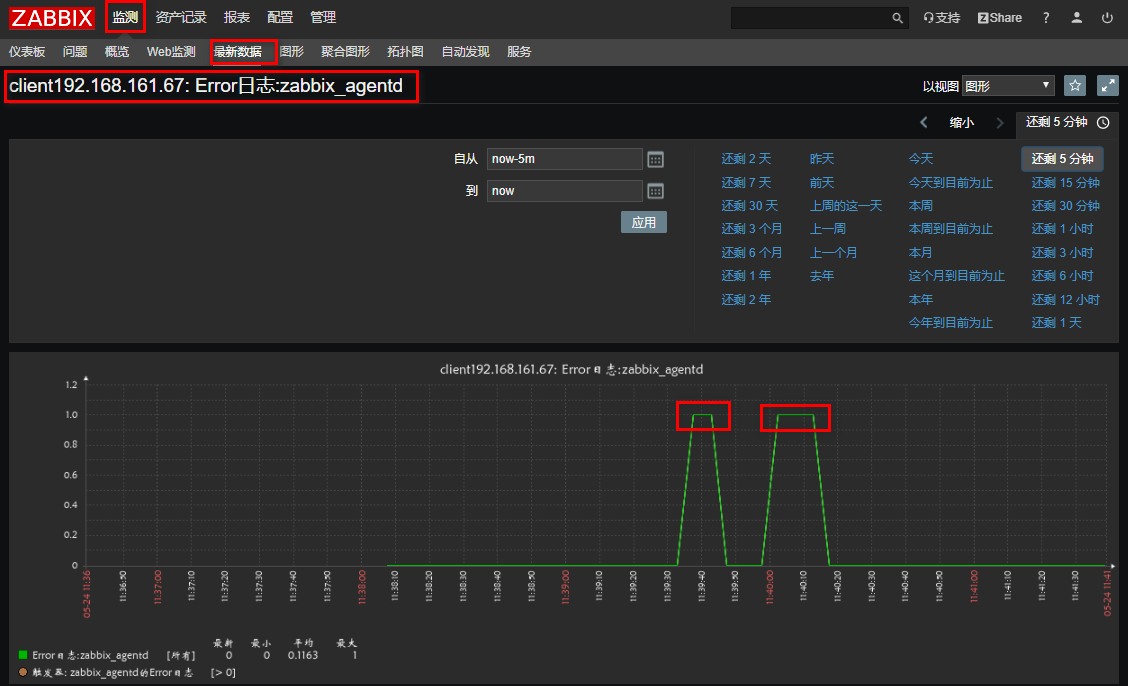This screenshot has width=1128, height=686.
Task: Click the top search input box
Action: [811, 18]
